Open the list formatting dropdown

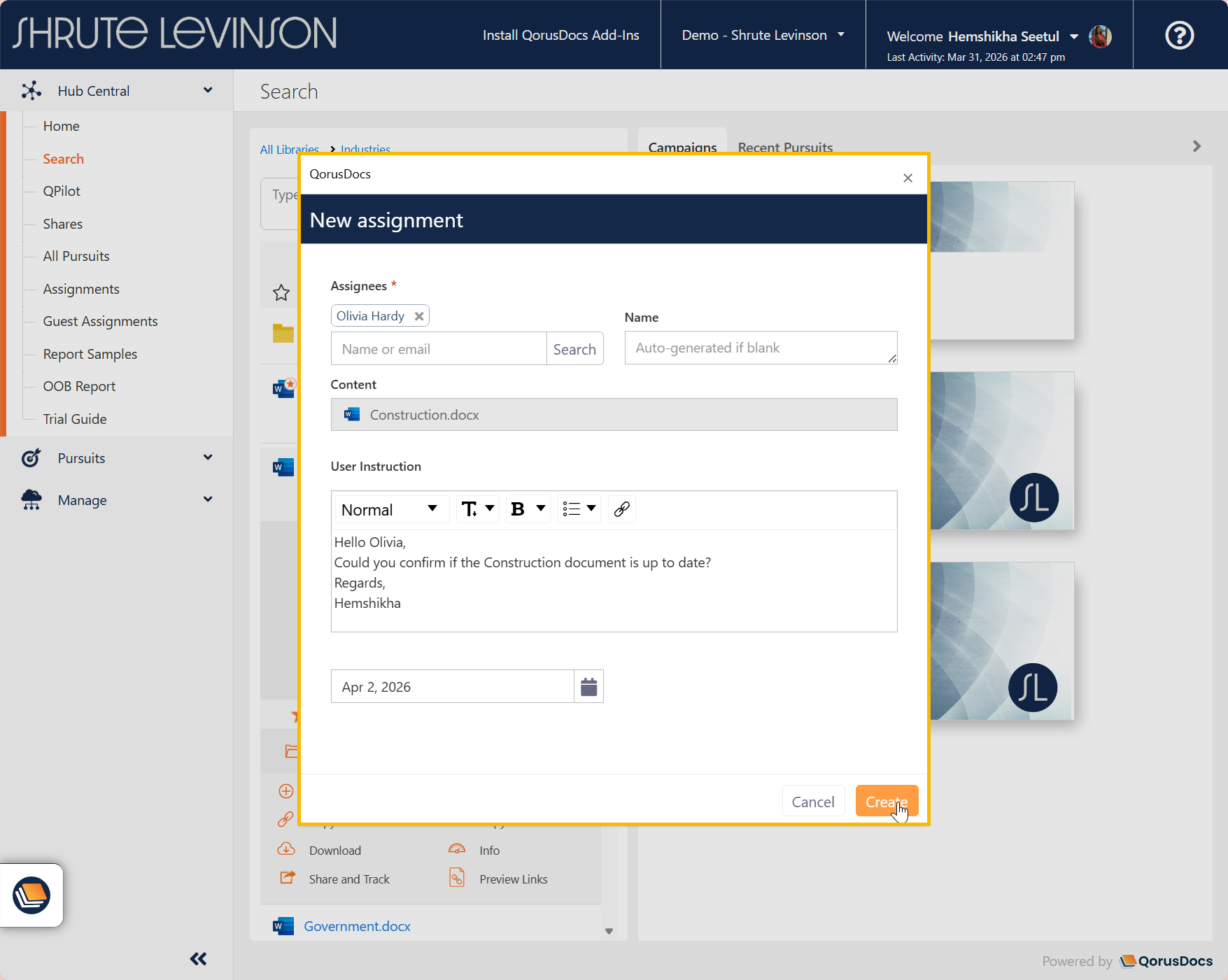pyautogui.click(x=579, y=509)
